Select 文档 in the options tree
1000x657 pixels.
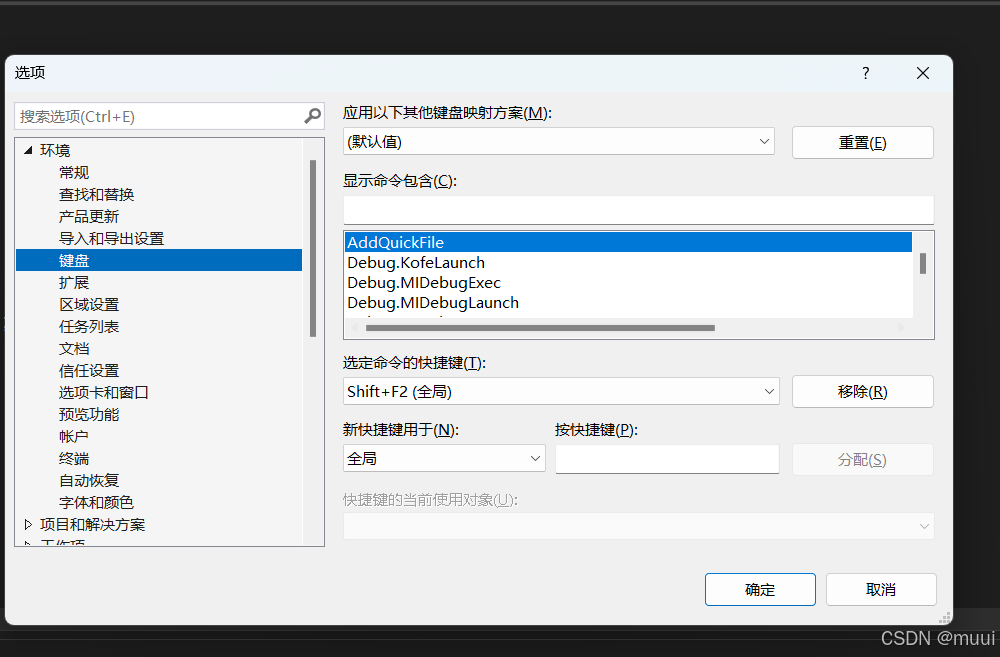point(74,348)
